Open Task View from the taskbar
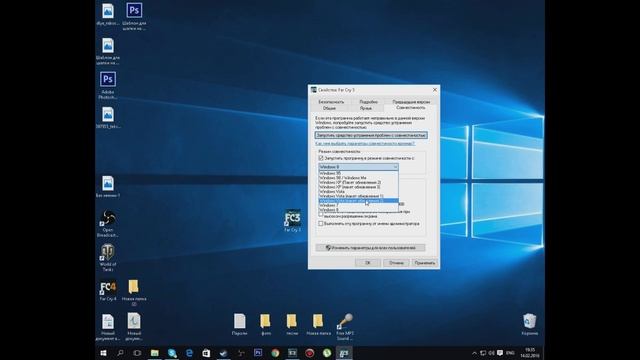 [138, 353]
